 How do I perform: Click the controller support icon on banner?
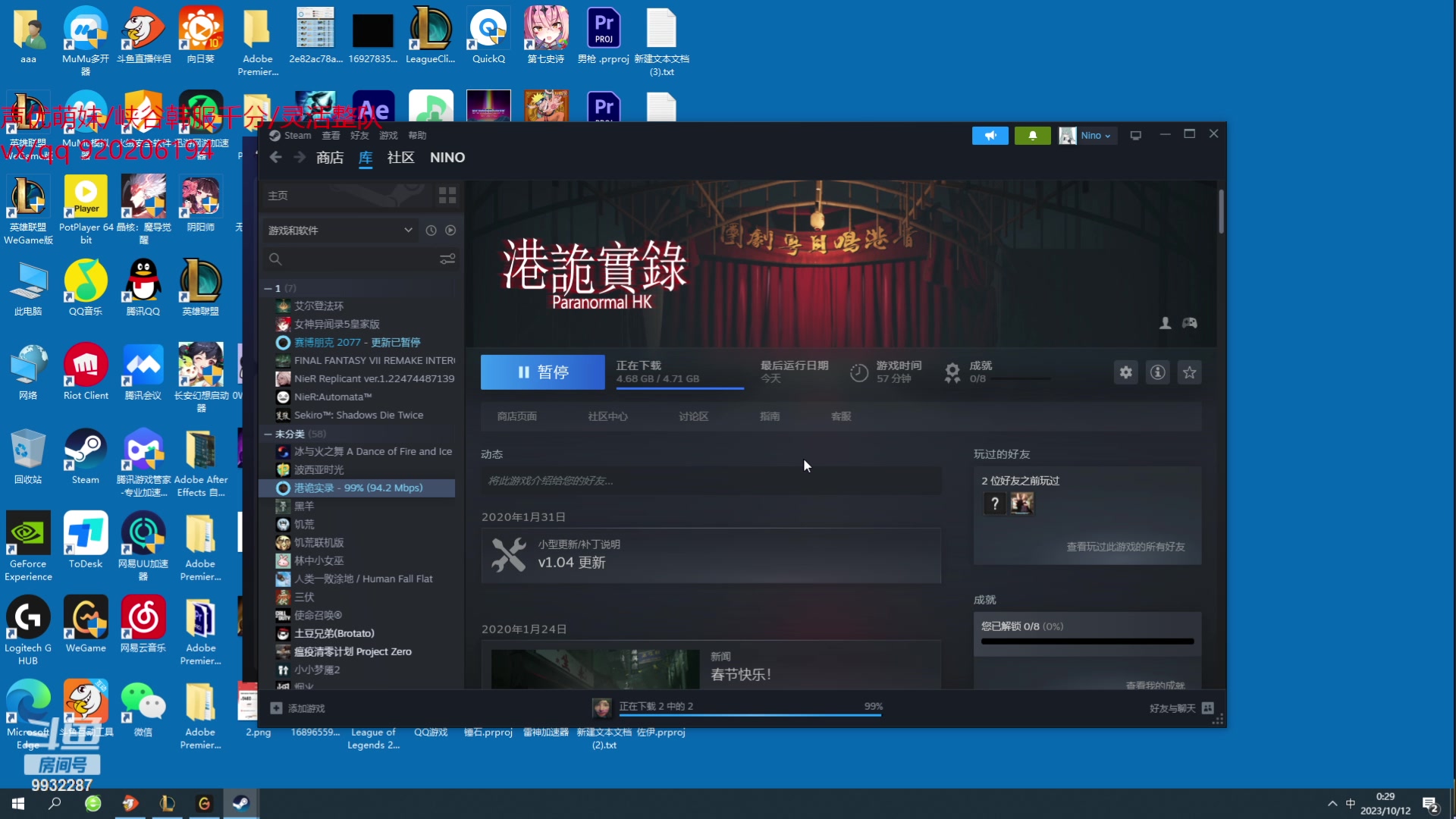coord(1190,323)
